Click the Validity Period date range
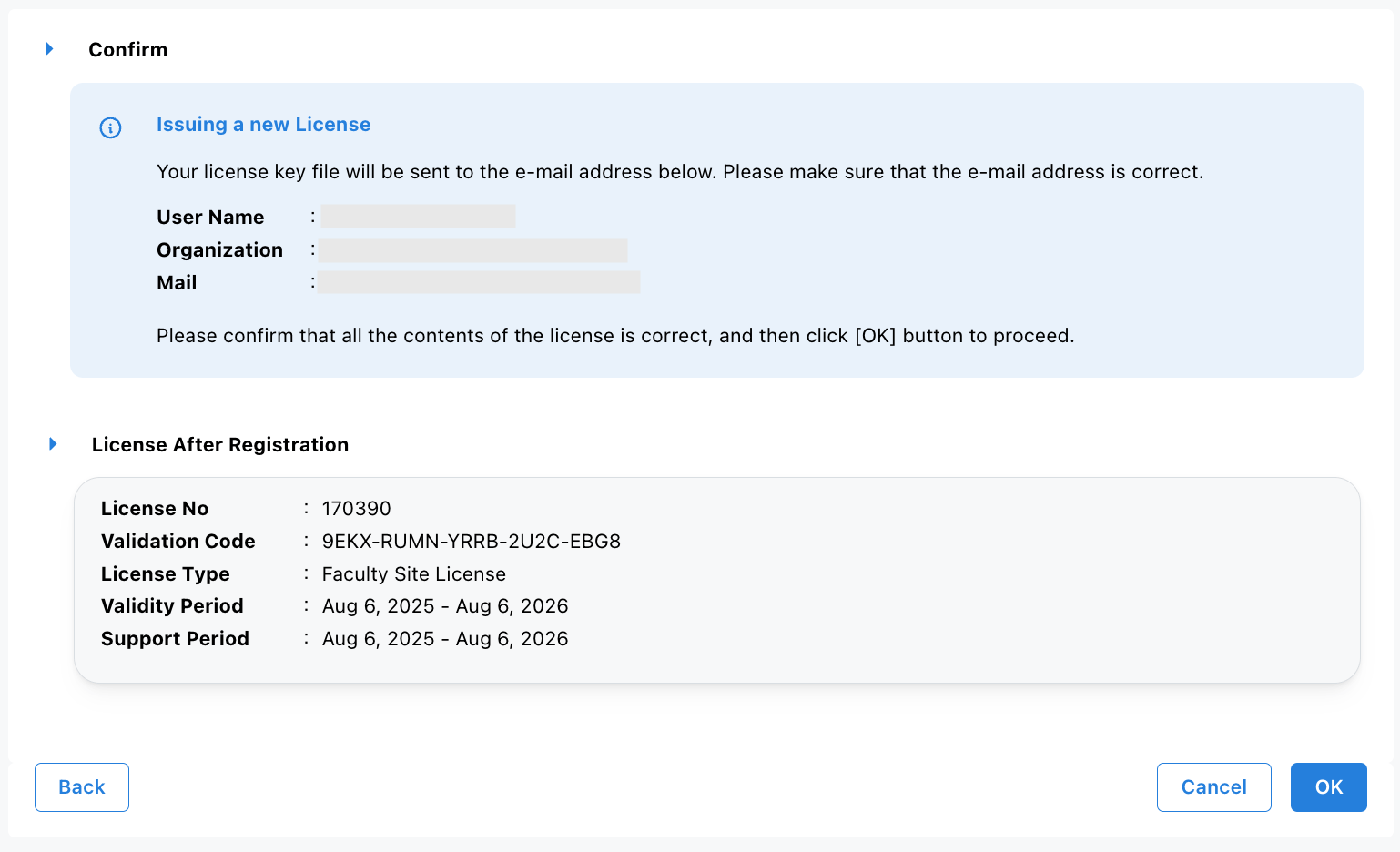The height and width of the screenshot is (852, 1400). click(445, 606)
